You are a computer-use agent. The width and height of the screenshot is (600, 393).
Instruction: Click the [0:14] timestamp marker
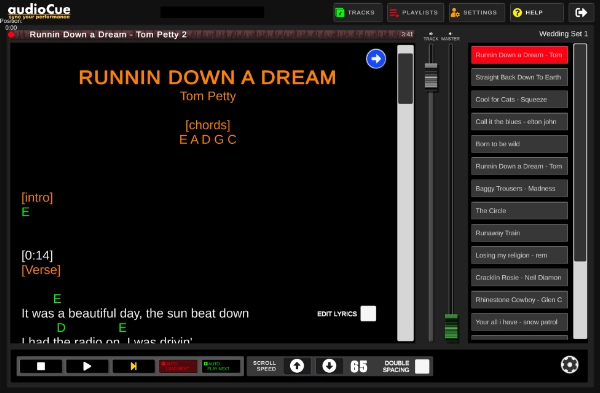[x=37, y=255]
